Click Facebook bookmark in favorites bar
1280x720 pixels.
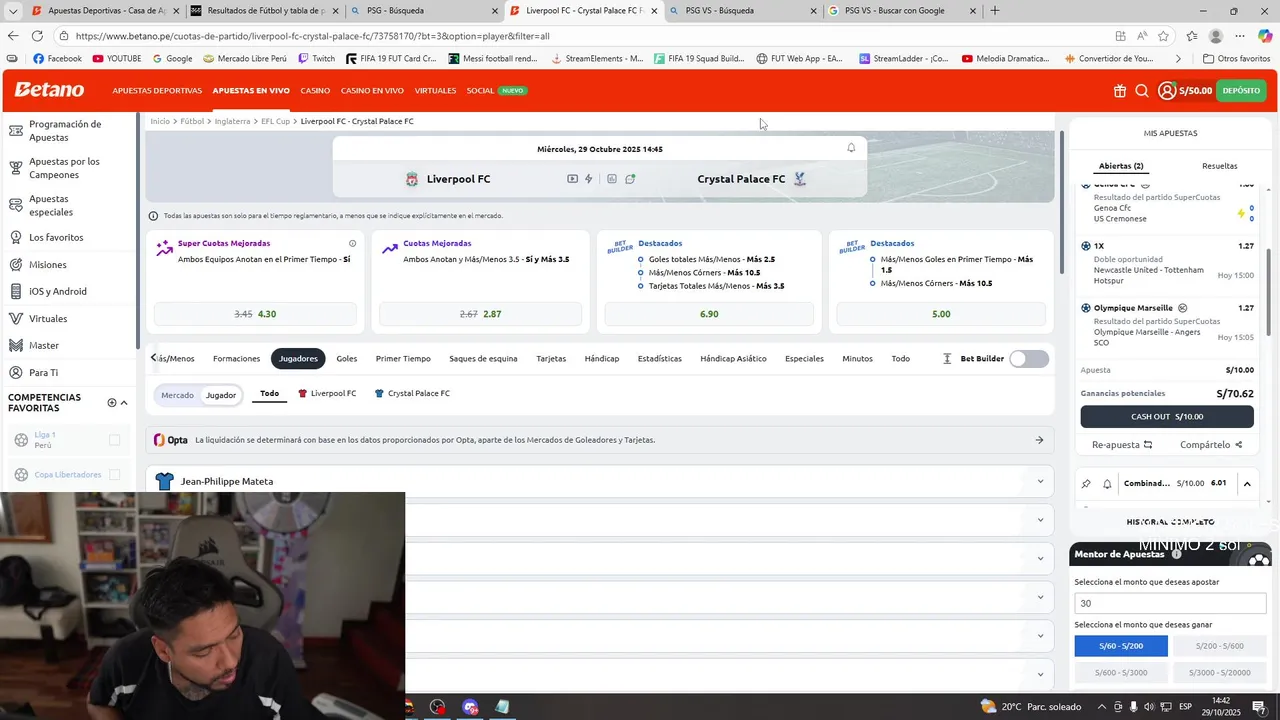click(57, 59)
